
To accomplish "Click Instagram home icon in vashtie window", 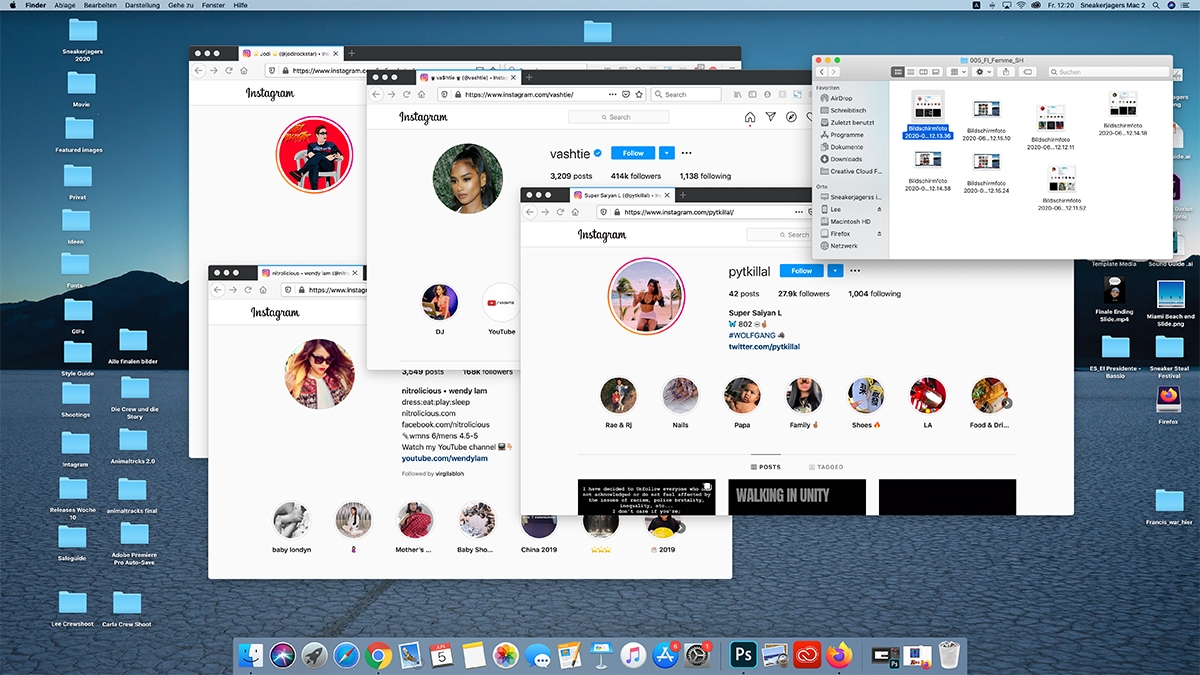I will click(x=750, y=117).
